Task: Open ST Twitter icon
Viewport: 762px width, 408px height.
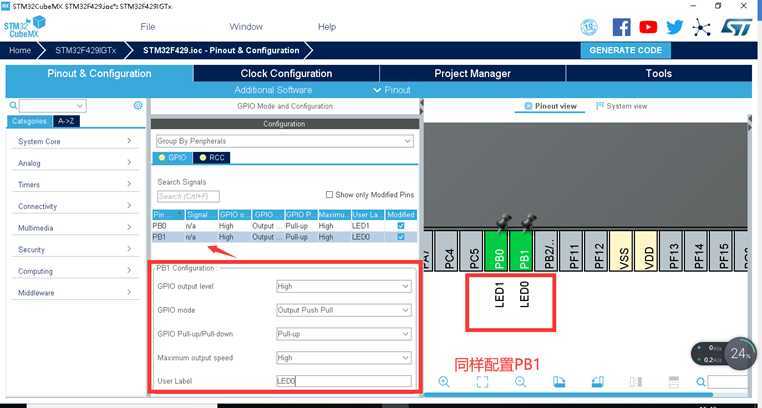Action: (x=675, y=27)
